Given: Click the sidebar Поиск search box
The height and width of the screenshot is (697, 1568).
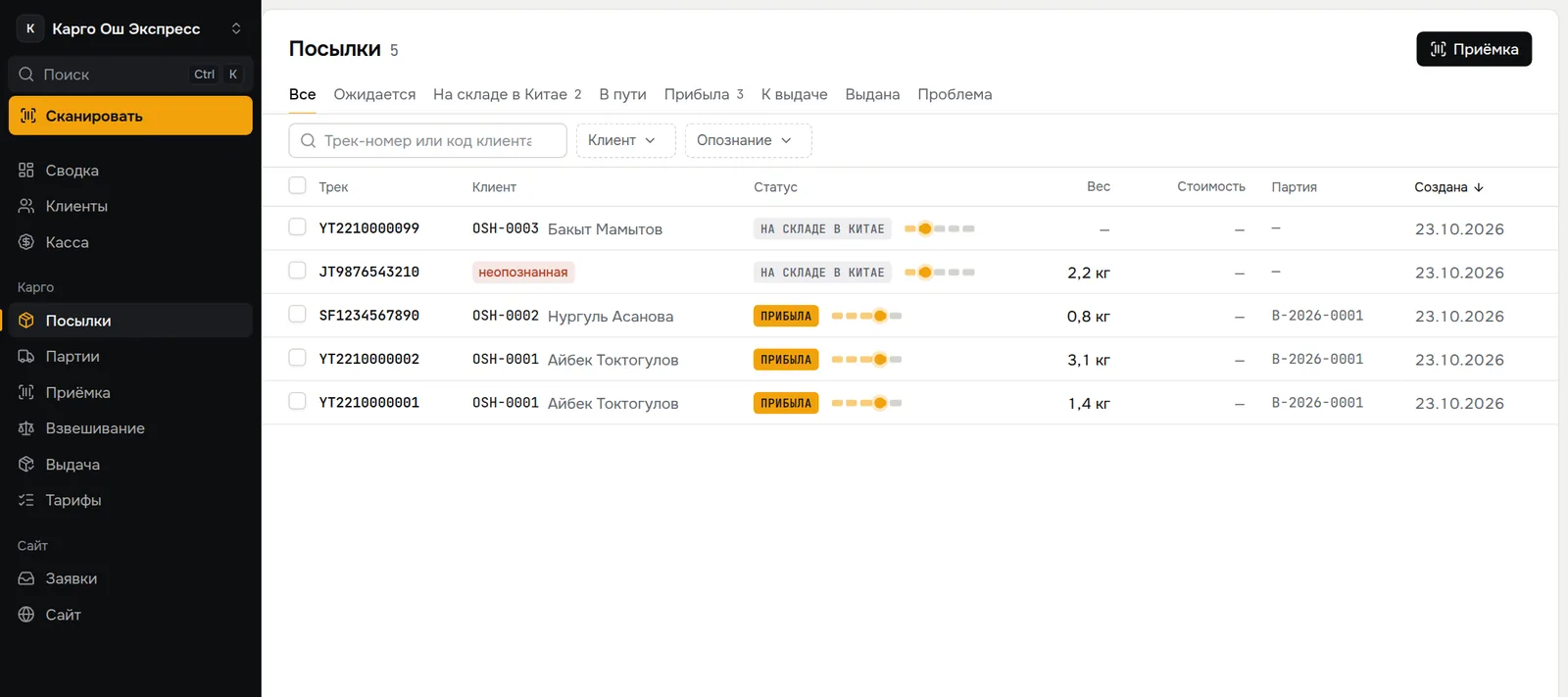Looking at the screenshot, I should coord(130,75).
